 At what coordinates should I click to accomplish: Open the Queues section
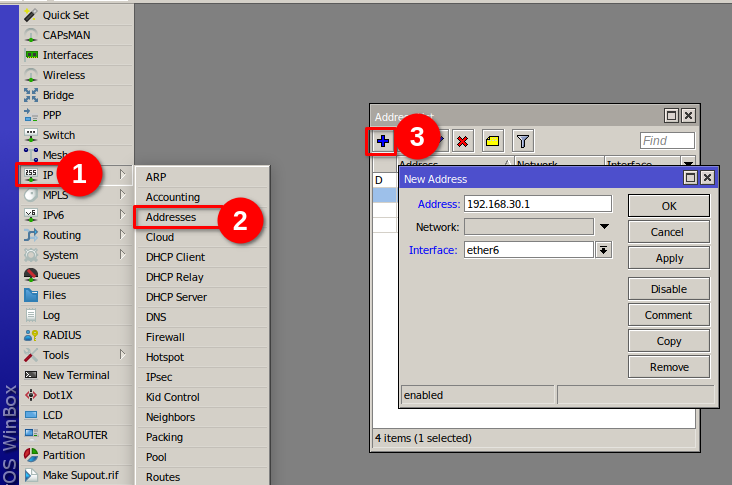[x=61, y=275]
